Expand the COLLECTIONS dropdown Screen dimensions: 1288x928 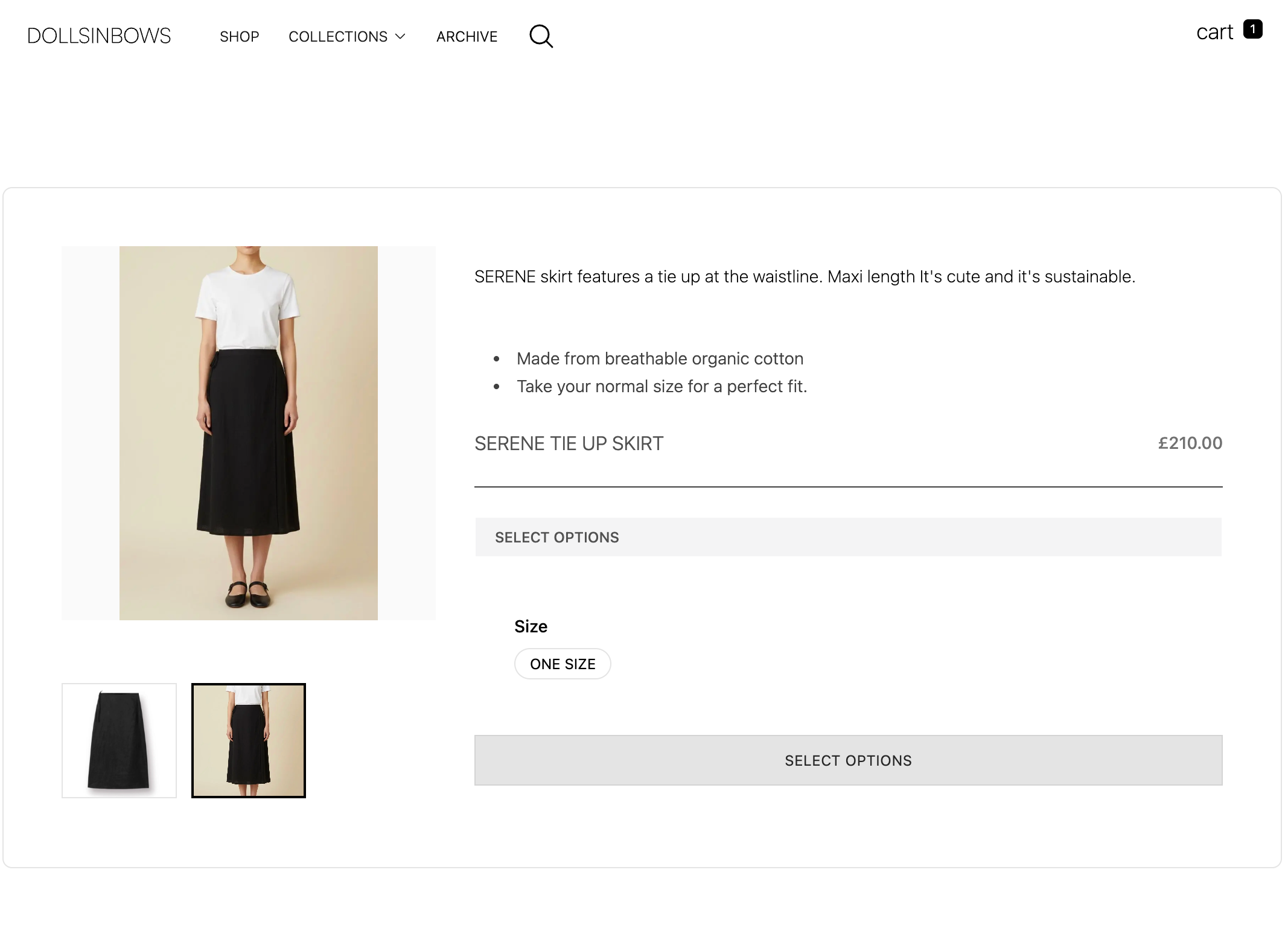[338, 37]
